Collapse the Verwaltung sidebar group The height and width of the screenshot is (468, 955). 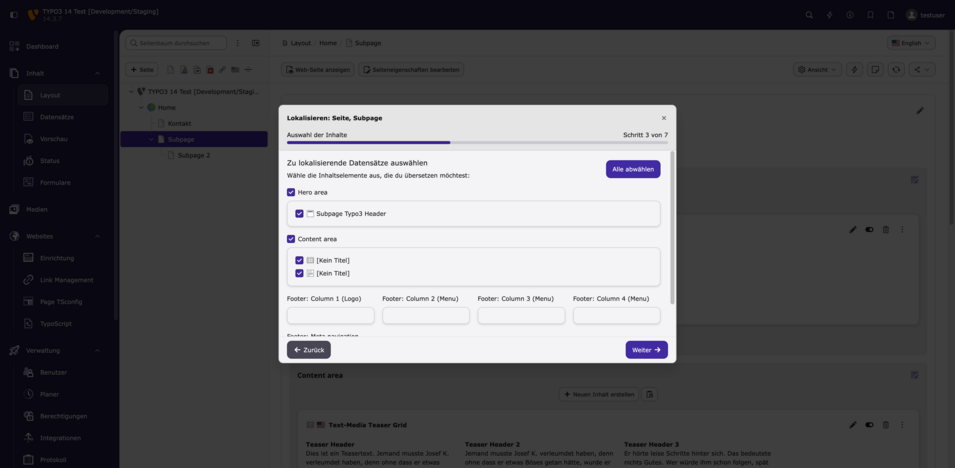pyautogui.click(x=97, y=350)
